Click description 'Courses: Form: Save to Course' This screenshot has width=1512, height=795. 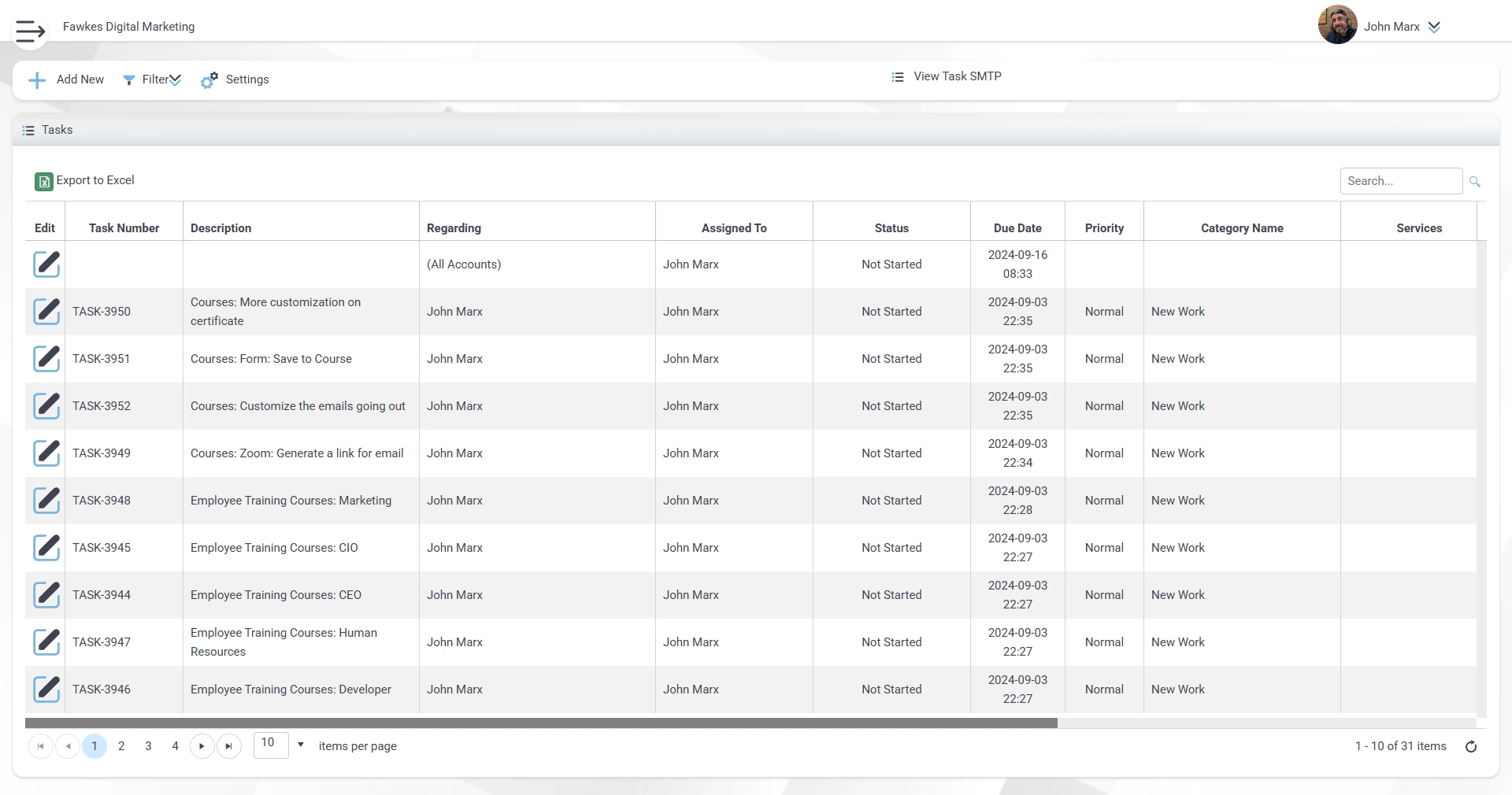click(271, 359)
